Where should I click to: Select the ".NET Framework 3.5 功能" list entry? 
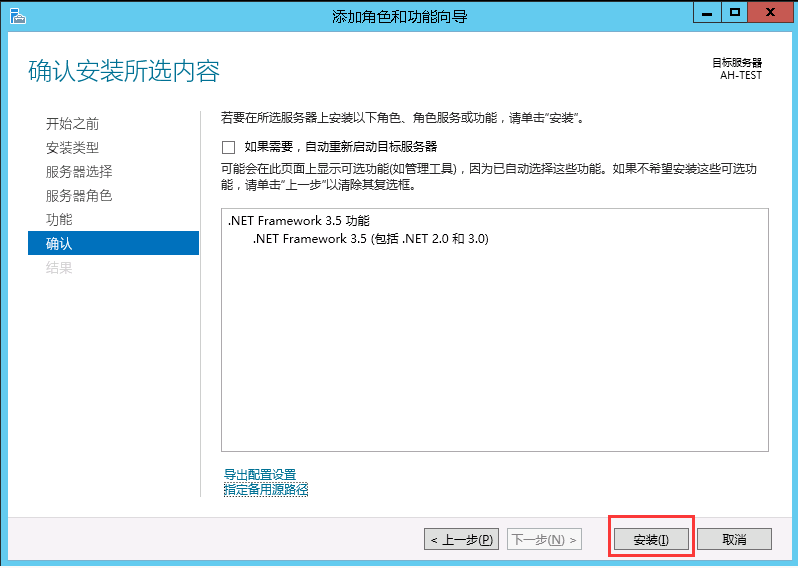pos(298,221)
